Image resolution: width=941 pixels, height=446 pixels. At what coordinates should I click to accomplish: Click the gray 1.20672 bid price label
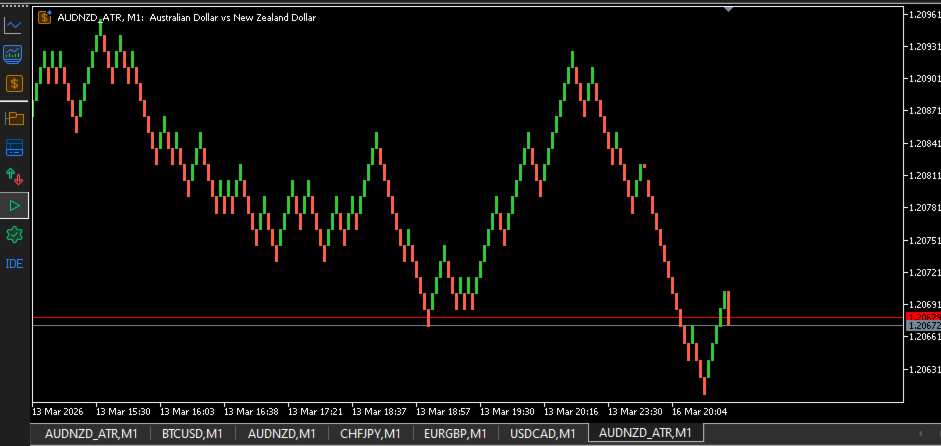coord(923,326)
